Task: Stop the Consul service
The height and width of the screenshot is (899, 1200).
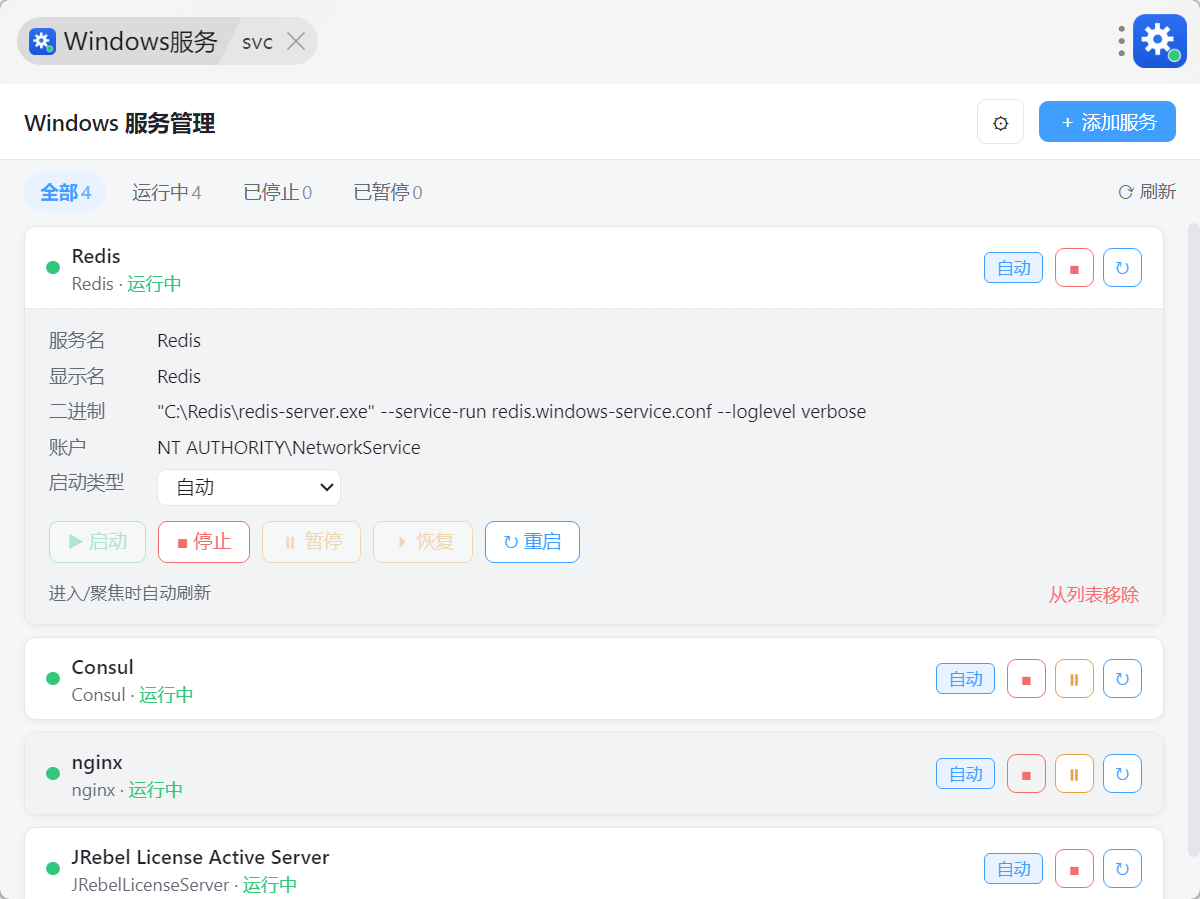Action: coord(1026,679)
